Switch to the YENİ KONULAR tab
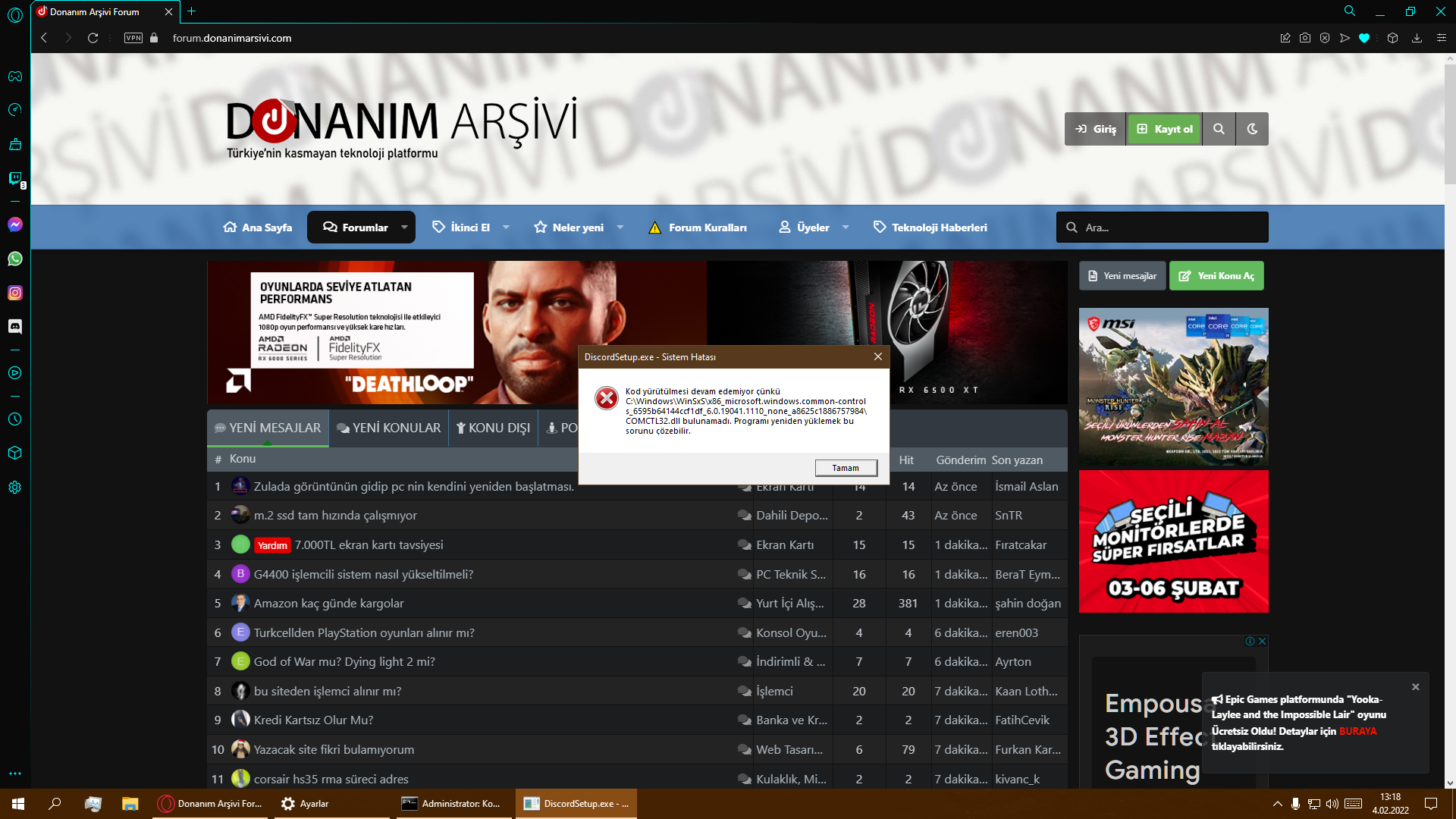 [388, 428]
